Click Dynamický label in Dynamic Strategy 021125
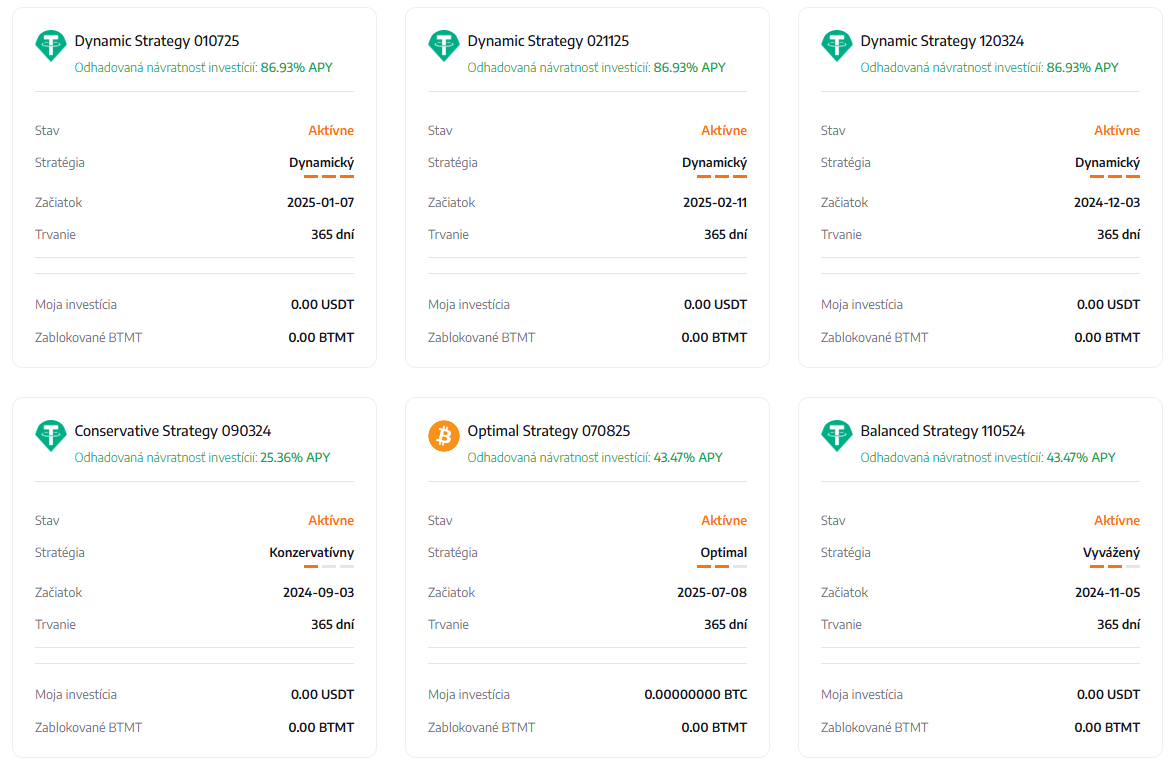1174x765 pixels. tap(714, 162)
